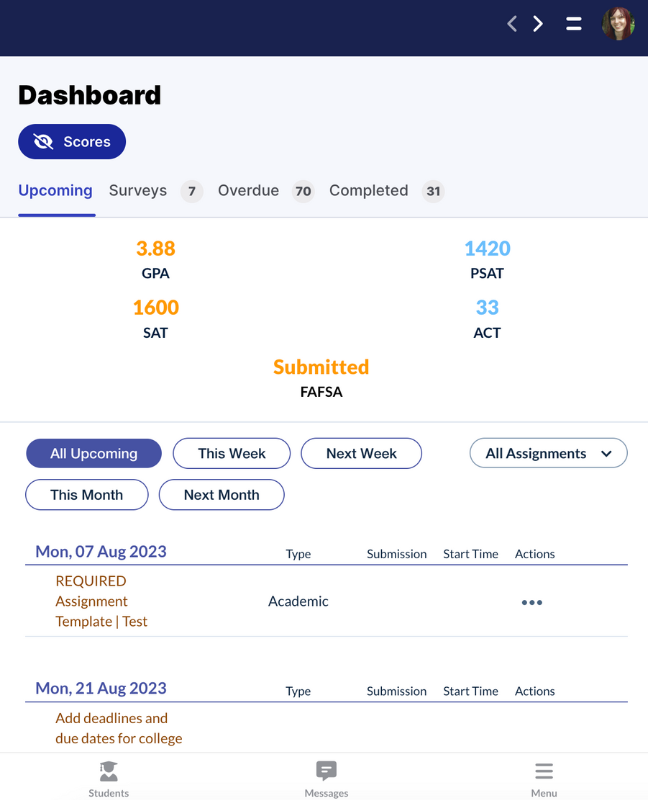The image size is (648, 800).
Task: Click the forward arrow in header
Action: click(538, 24)
